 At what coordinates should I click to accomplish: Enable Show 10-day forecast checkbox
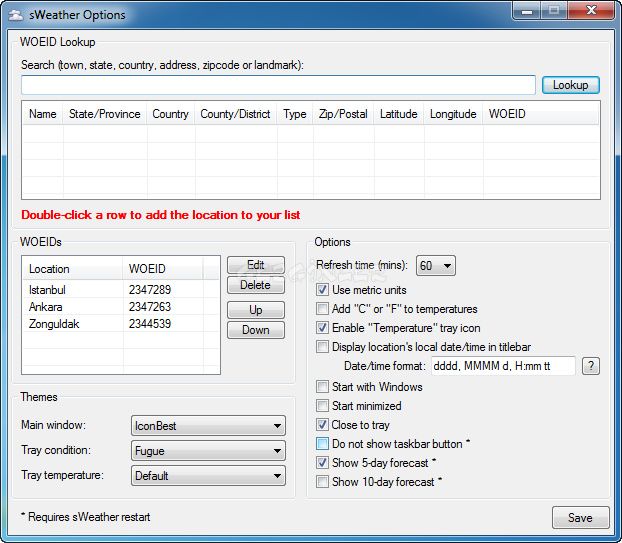pos(322,482)
